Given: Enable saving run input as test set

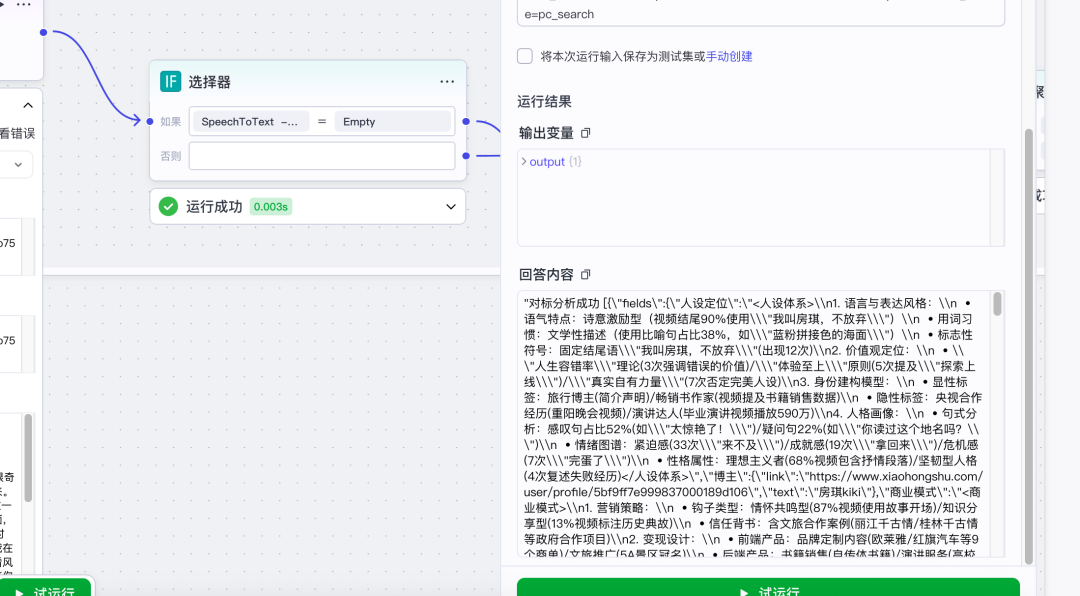Looking at the screenshot, I should tap(525, 56).
